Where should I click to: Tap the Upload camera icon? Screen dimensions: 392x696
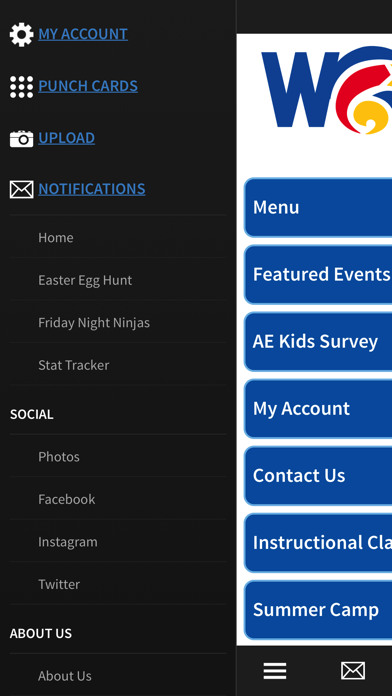[x=21, y=138]
